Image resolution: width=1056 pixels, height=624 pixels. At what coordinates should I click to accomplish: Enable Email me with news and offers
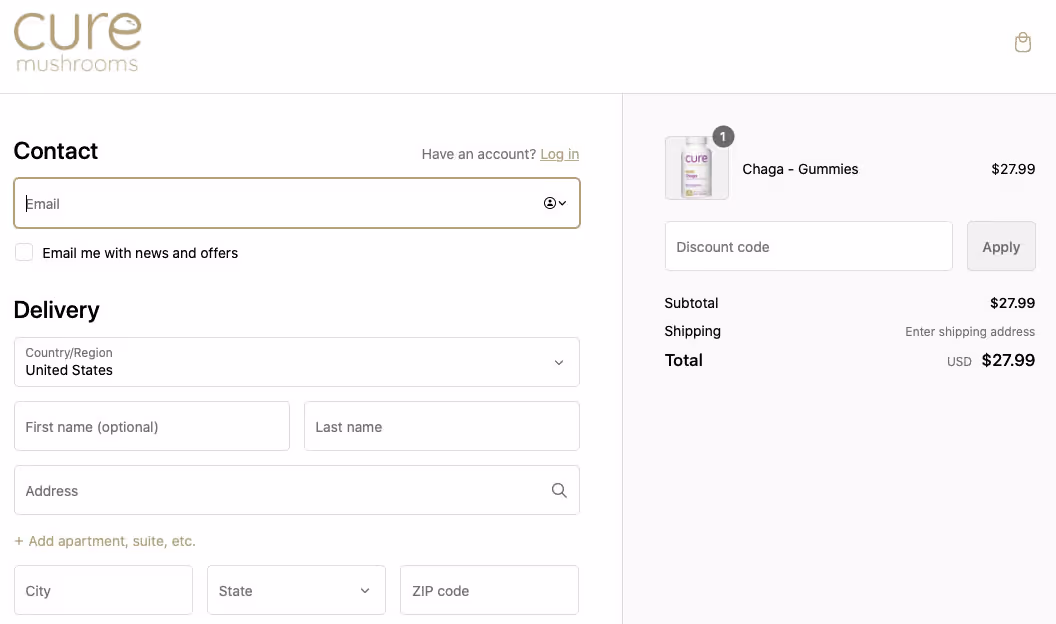[24, 252]
